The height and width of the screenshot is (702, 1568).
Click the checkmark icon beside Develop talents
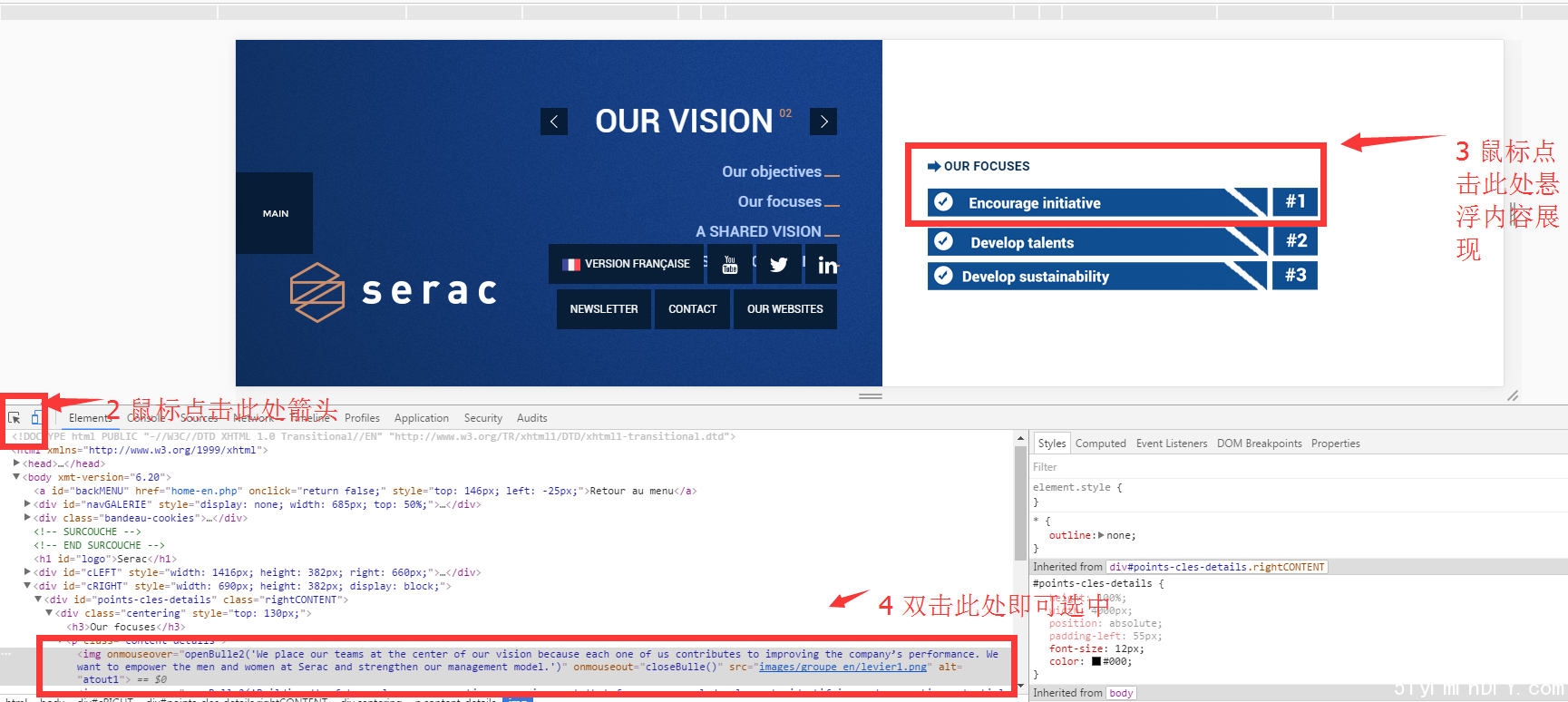click(x=943, y=241)
